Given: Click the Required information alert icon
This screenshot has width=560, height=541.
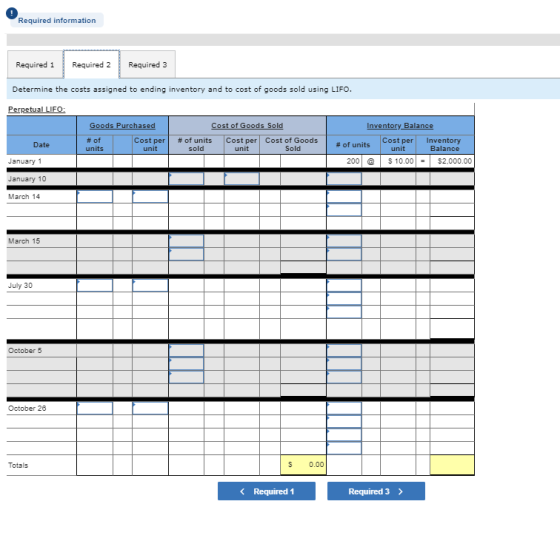Looking at the screenshot, I should [x=11, y=13].
